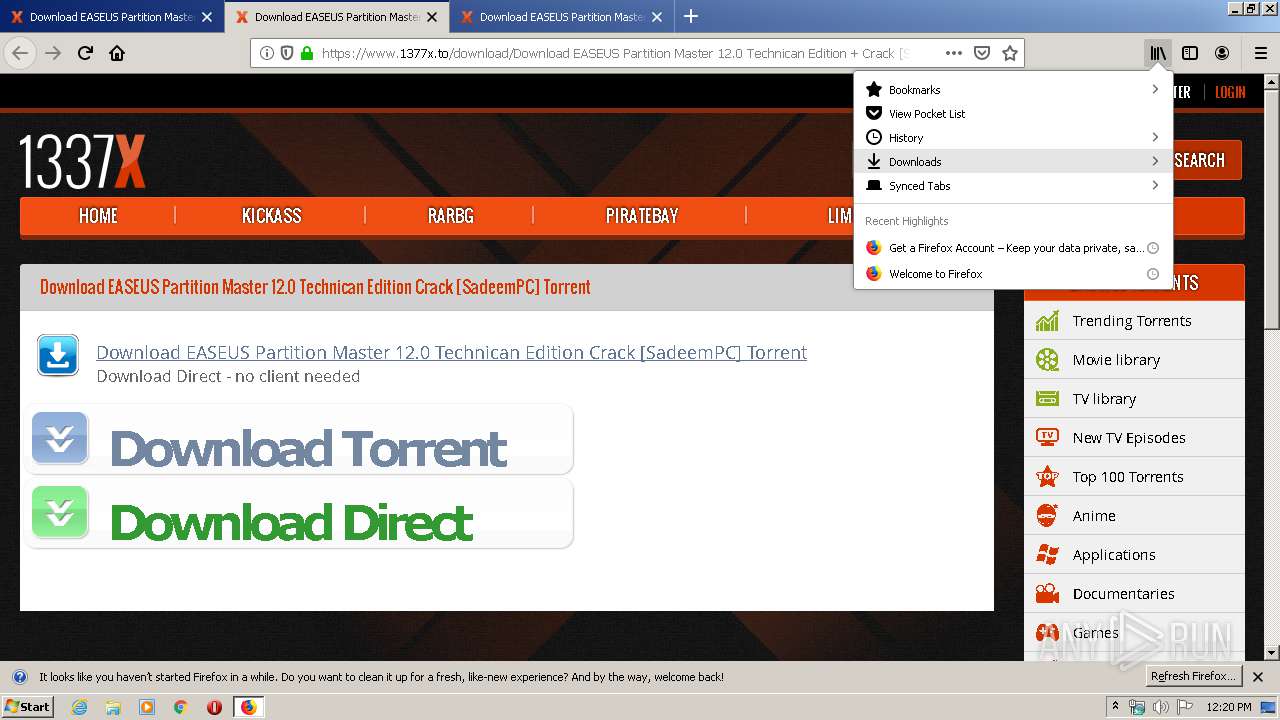Show hidden system tray icons arrow

[x=1115, y=707]
